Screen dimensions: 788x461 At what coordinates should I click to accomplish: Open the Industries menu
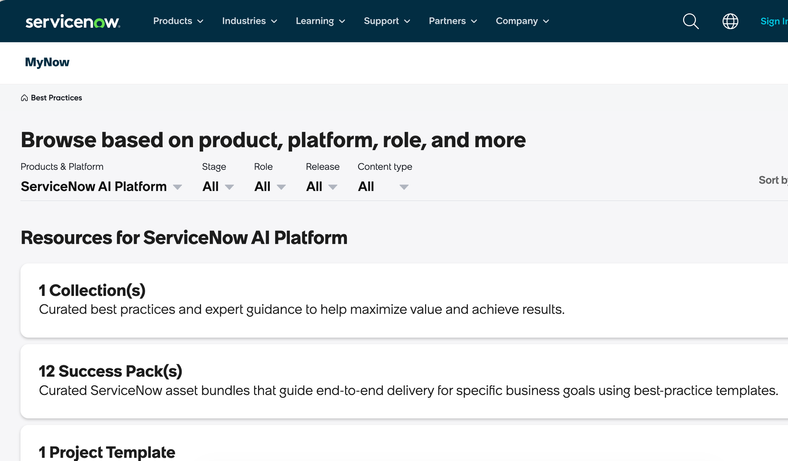[249, 21]
